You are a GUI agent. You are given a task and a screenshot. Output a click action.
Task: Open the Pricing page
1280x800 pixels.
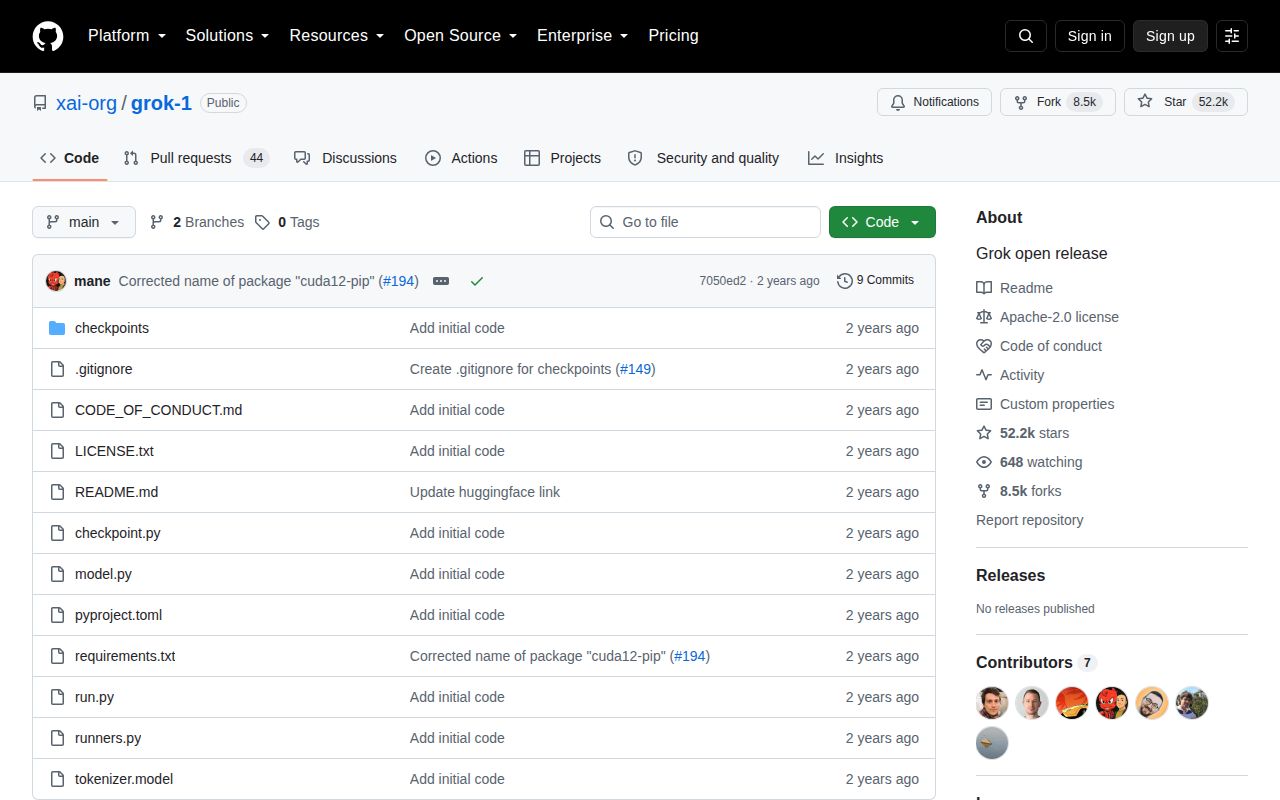tap(673, 36)
